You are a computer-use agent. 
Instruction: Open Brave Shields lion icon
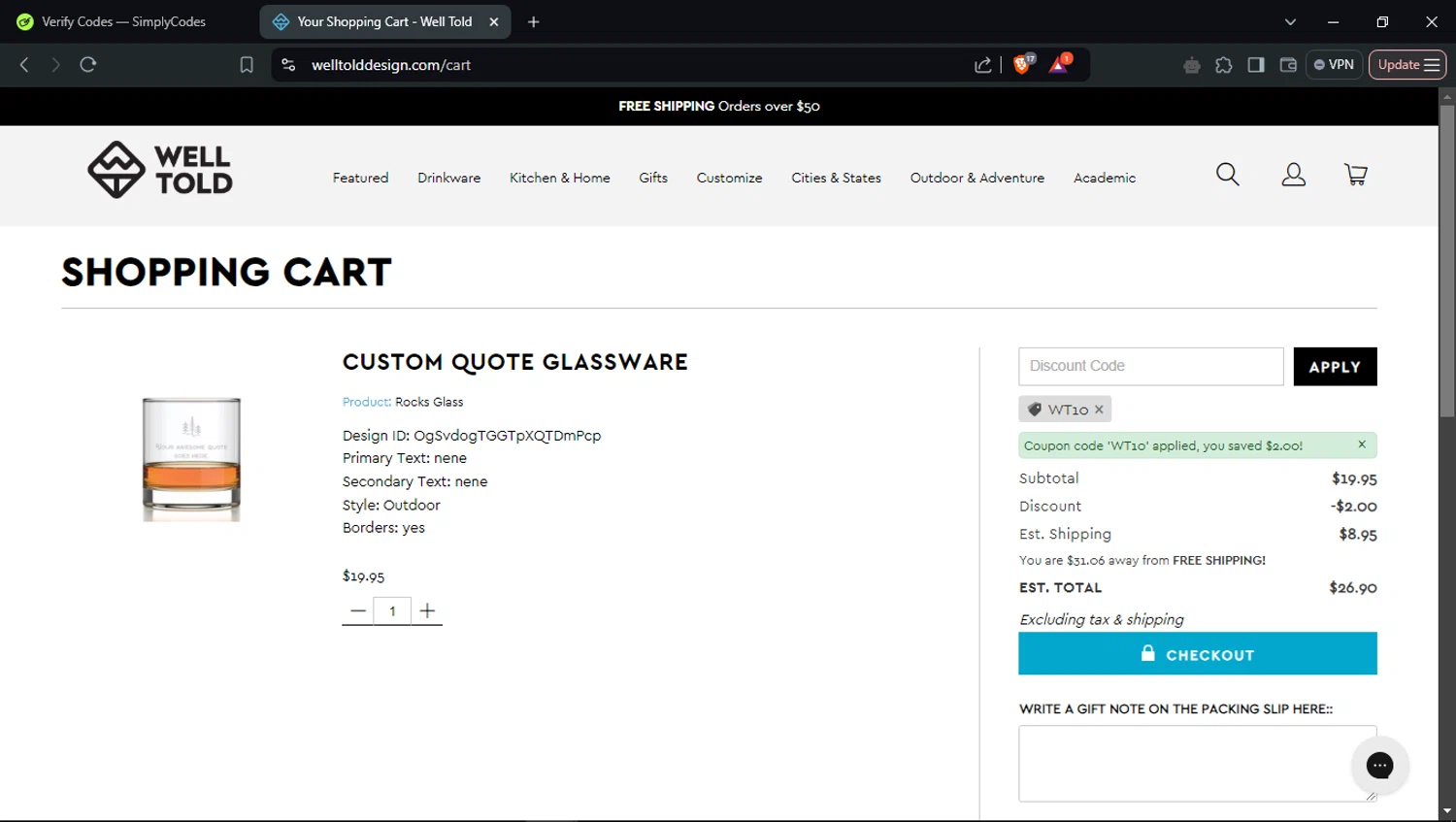pyautogui.click(x=1023, y=64)
